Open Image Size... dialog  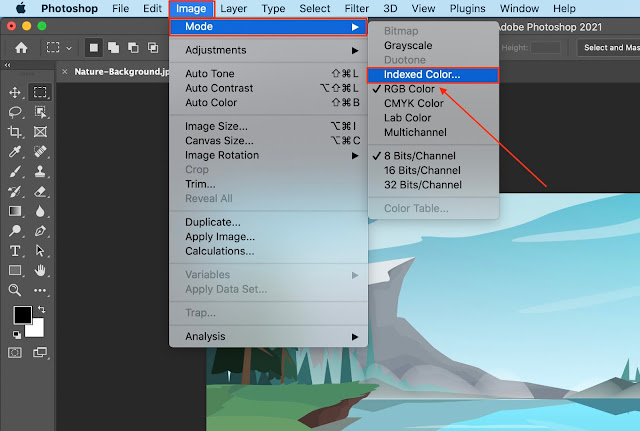(268, 126)
